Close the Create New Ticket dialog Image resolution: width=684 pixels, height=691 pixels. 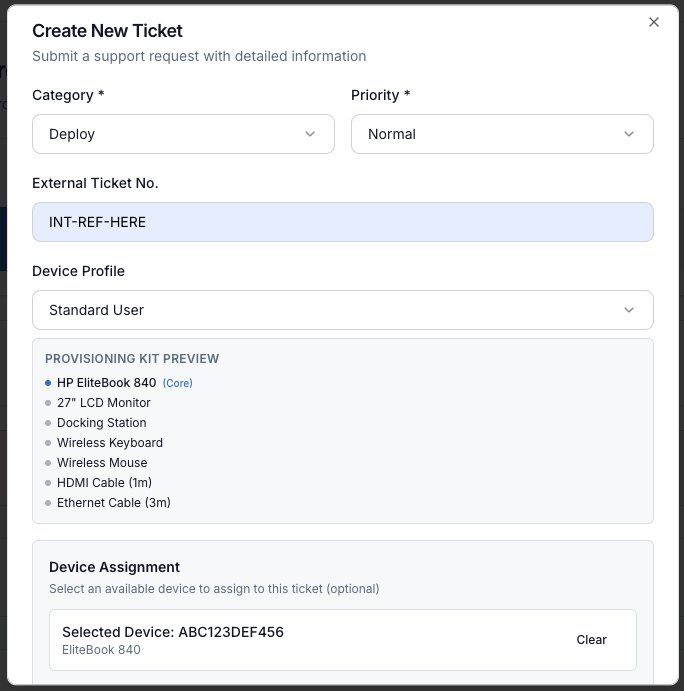click(654, 22)
